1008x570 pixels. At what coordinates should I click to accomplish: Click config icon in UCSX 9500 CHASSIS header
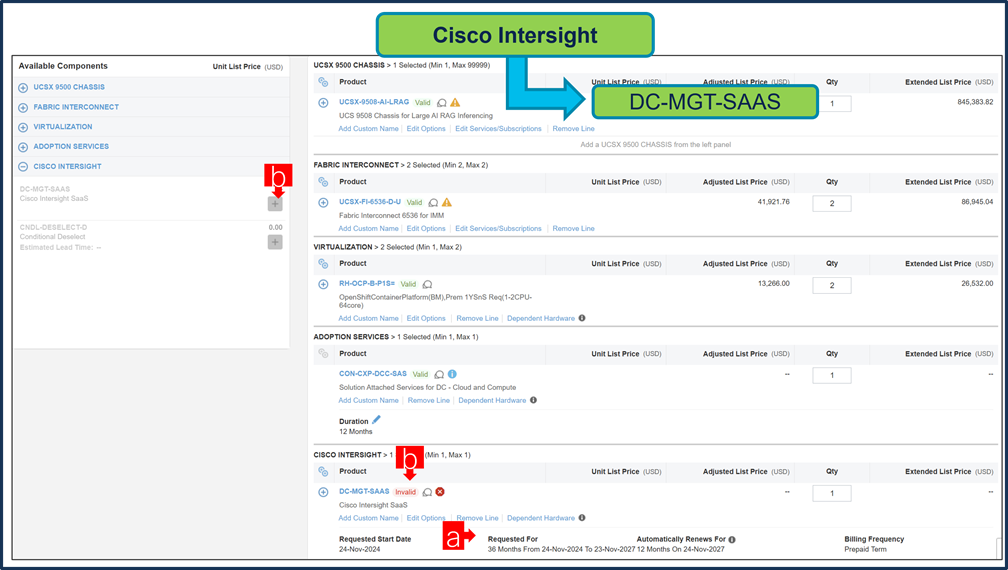tap(323, 82)
